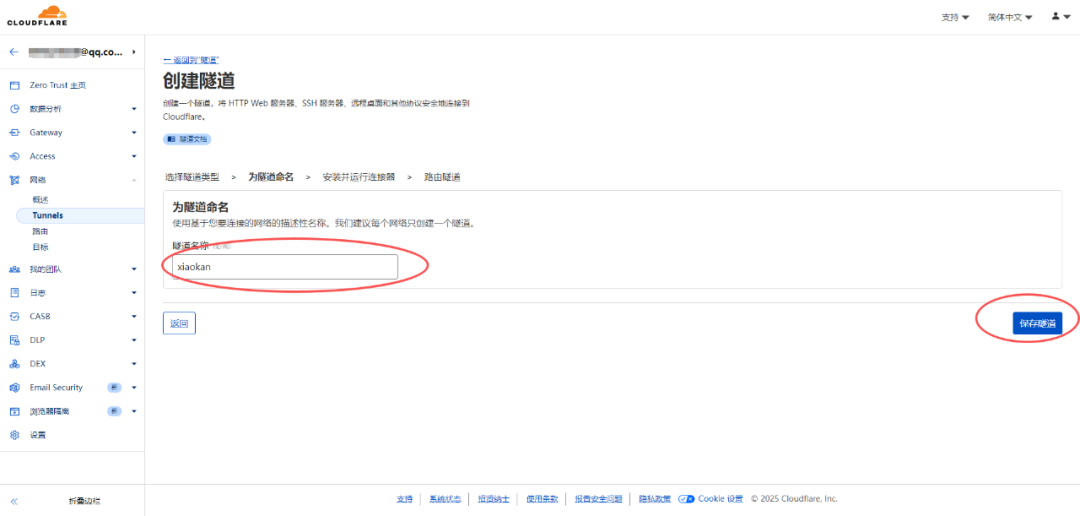Expand the Gateway menu arrow

(134, 132)
